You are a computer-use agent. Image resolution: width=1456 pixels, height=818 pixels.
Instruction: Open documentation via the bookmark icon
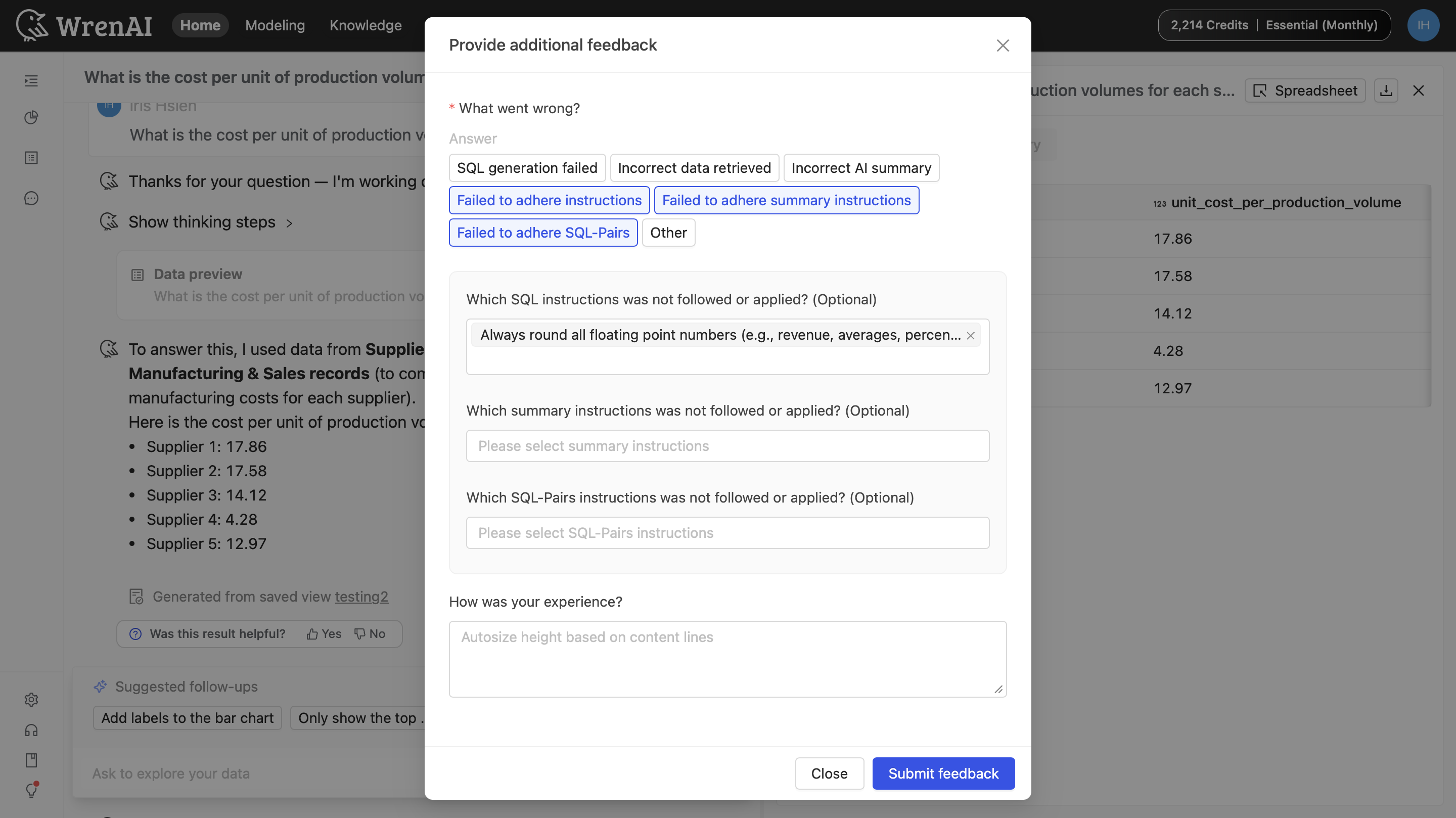tap(31, 760)
